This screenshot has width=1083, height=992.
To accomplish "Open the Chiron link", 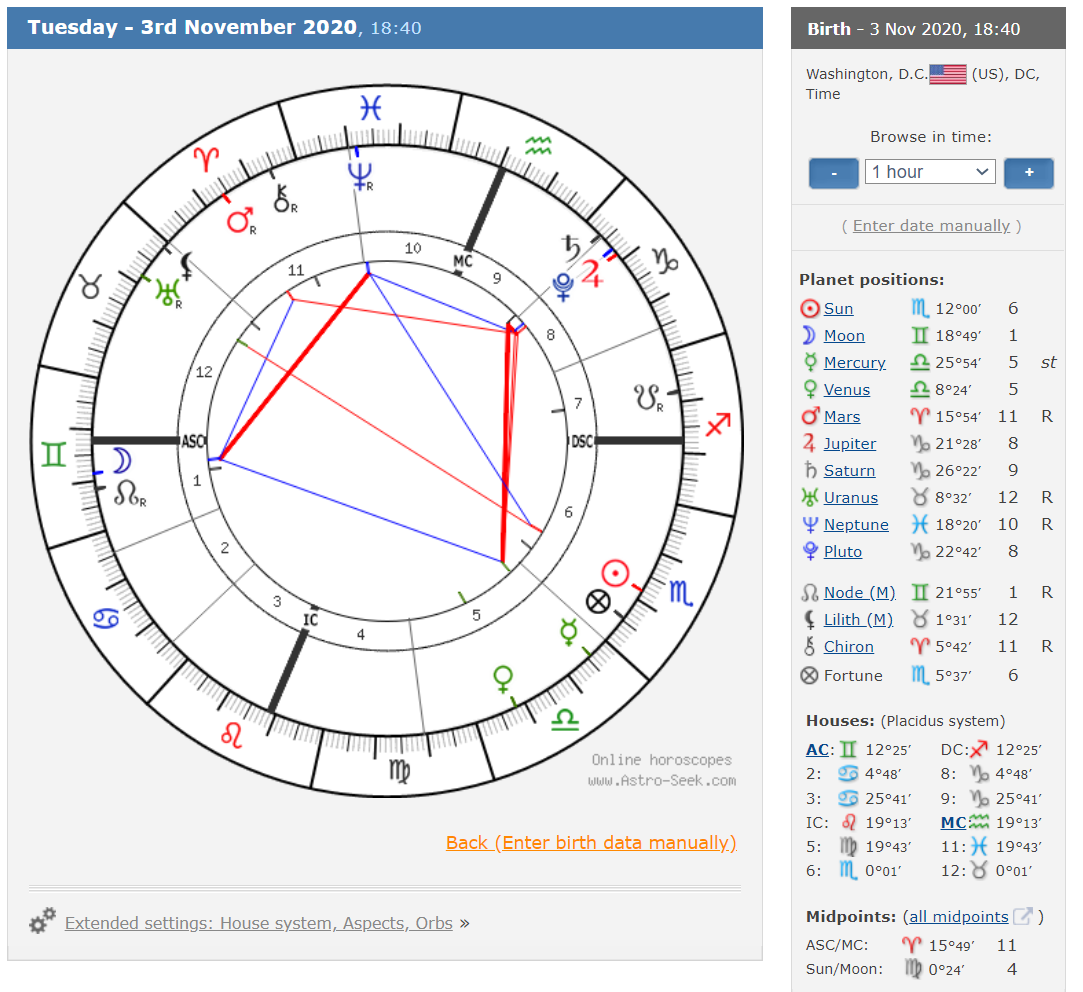I will [x=849, y=647].
